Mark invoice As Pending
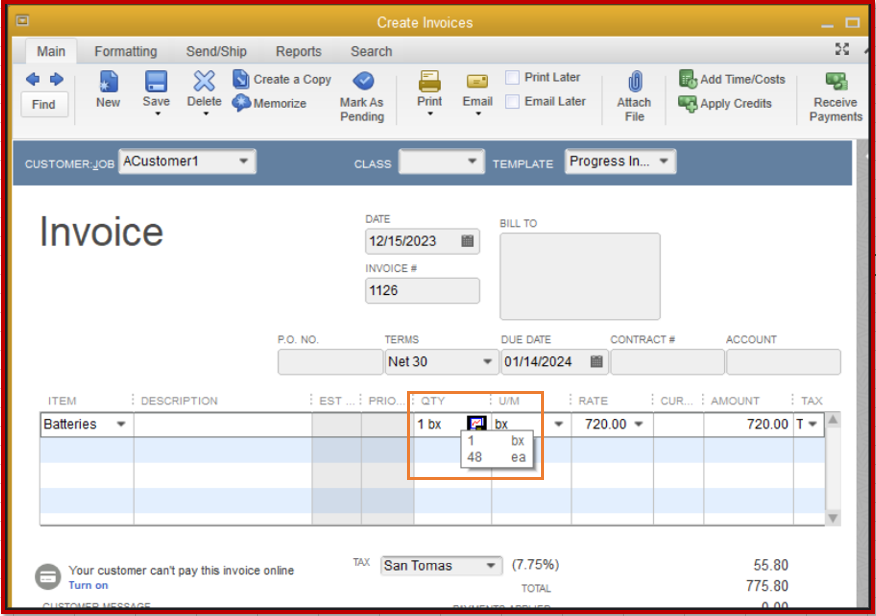876x616 pixels. click(362, 96)
